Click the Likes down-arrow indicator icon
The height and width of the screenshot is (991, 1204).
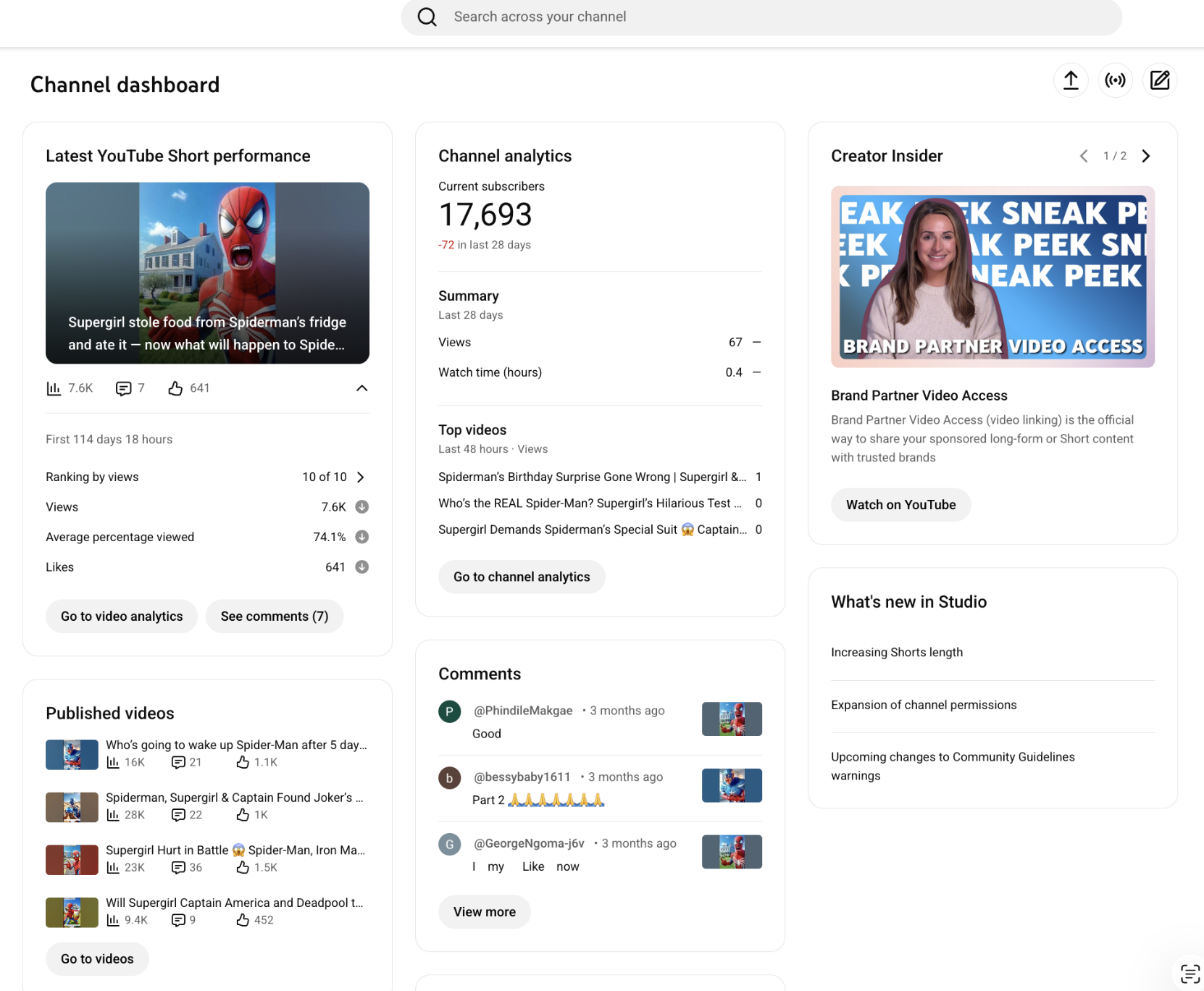click(x=362, y=567)
